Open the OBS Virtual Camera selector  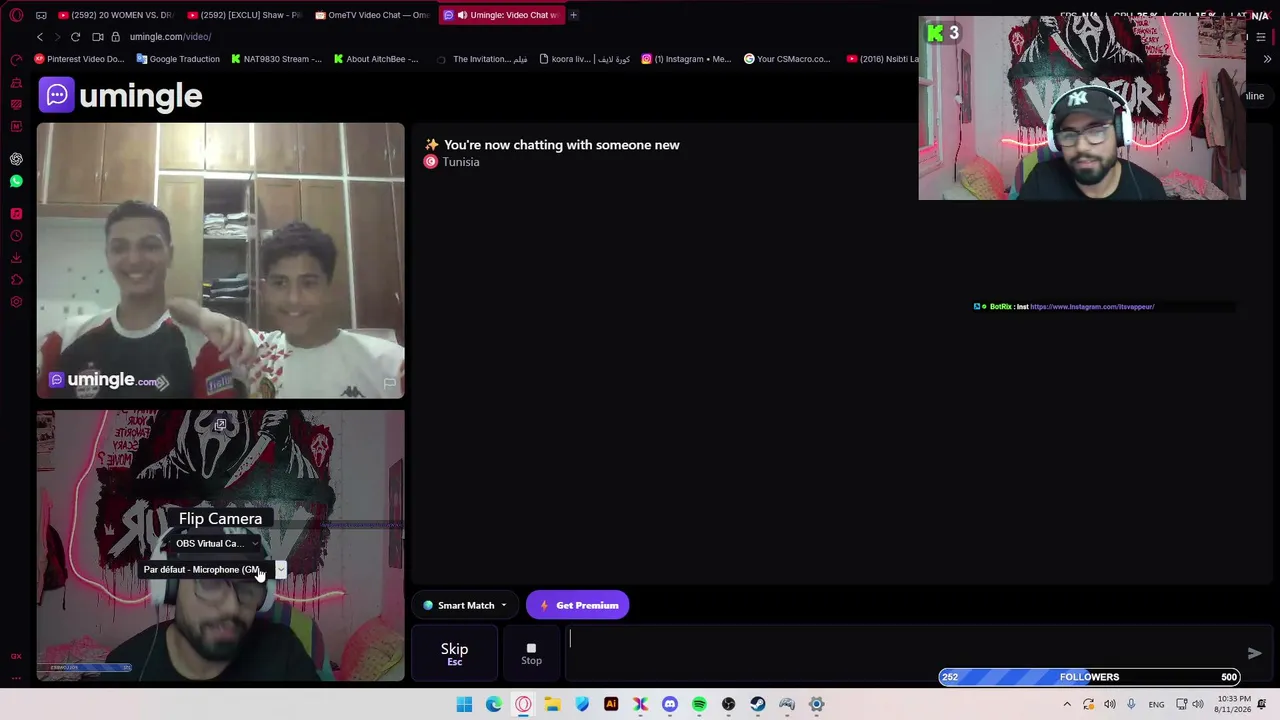[217, 543]
